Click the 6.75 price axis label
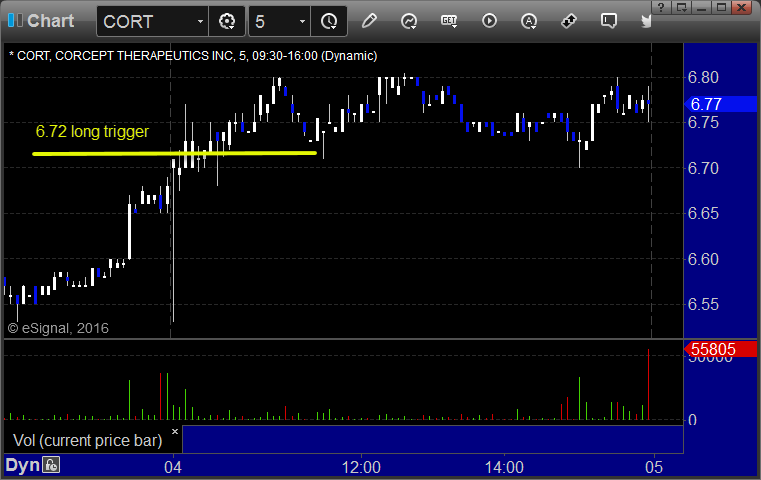Image resolution: width=761 pixels, height=480 pixels. (x=703, y=123)
